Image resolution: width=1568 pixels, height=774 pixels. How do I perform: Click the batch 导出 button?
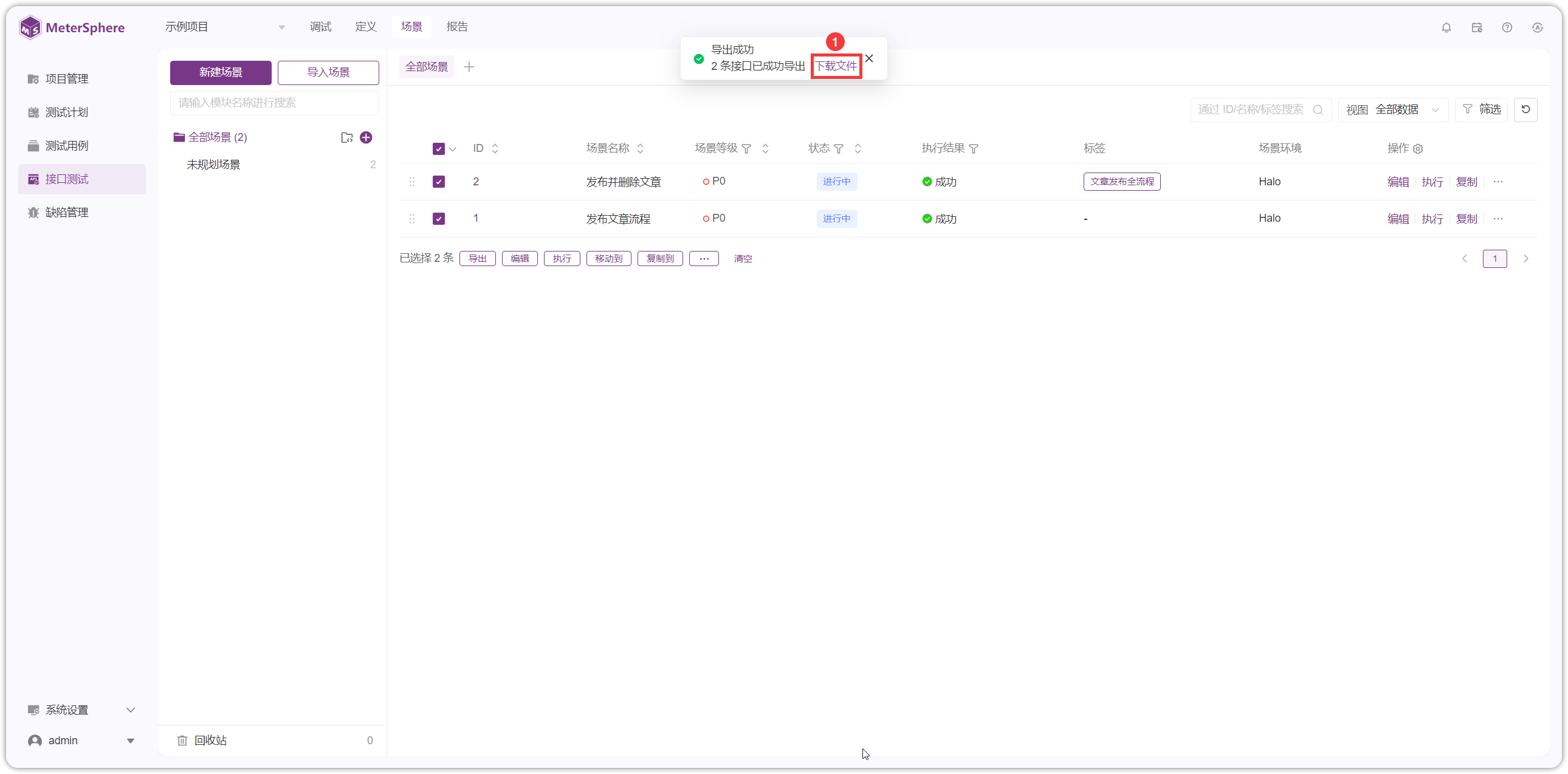477,259
